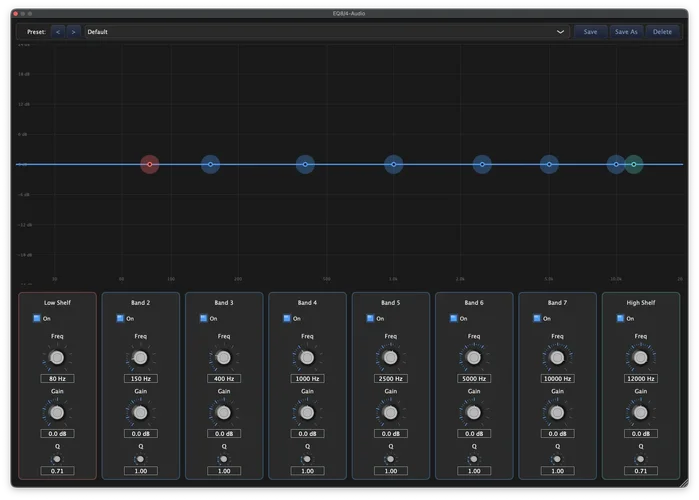Click the Delete preset button
The image size is (699, 500).
(x=662, y=32)
